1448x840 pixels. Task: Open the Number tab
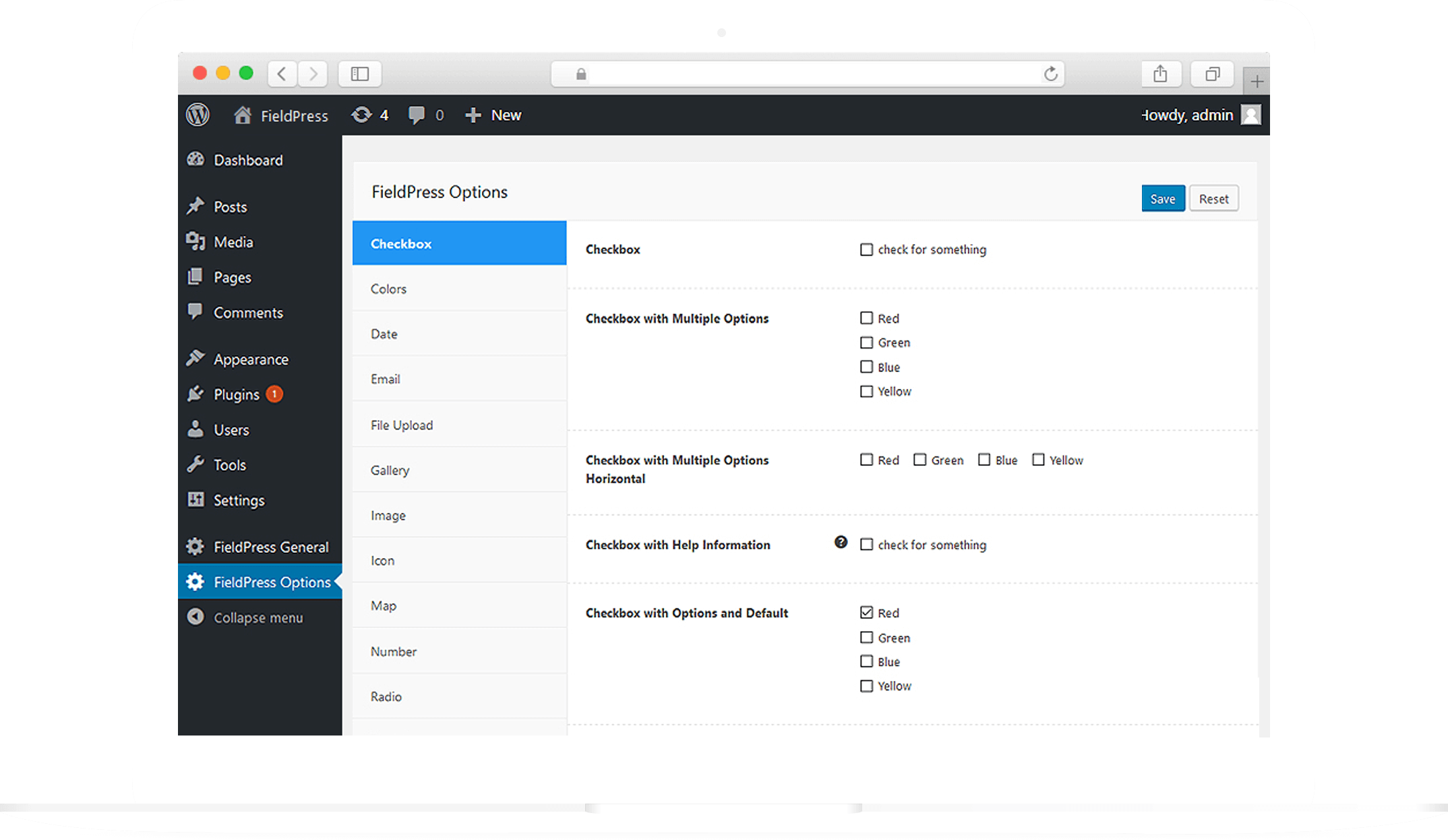click(x=459, y=651)
